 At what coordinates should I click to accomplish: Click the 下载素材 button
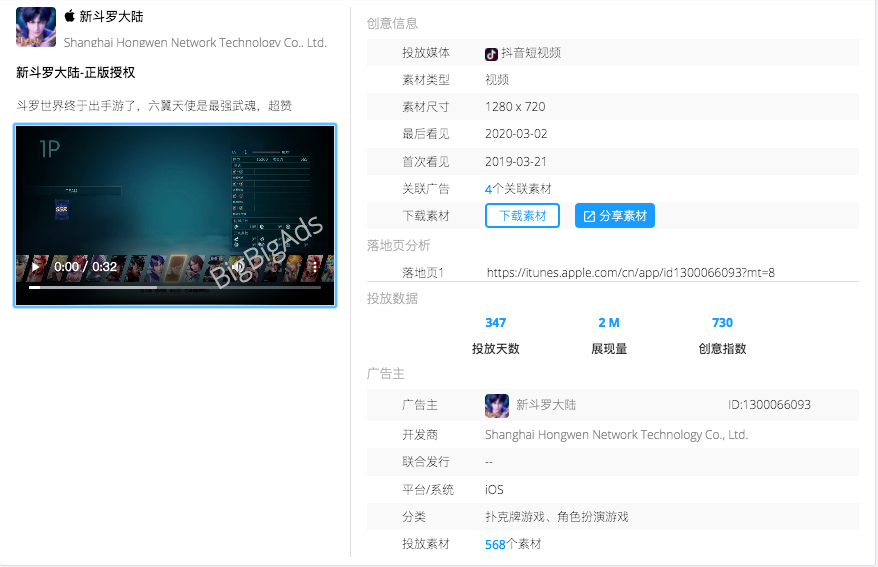522,215
